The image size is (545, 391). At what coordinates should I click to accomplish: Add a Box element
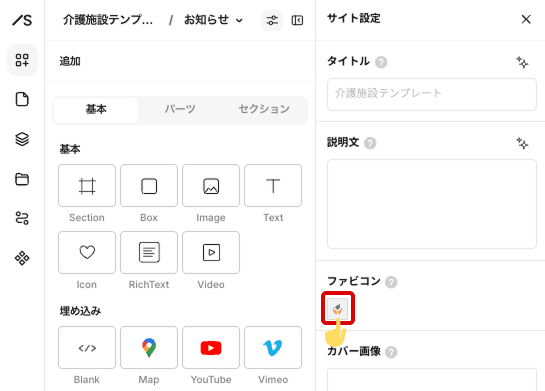149,186
